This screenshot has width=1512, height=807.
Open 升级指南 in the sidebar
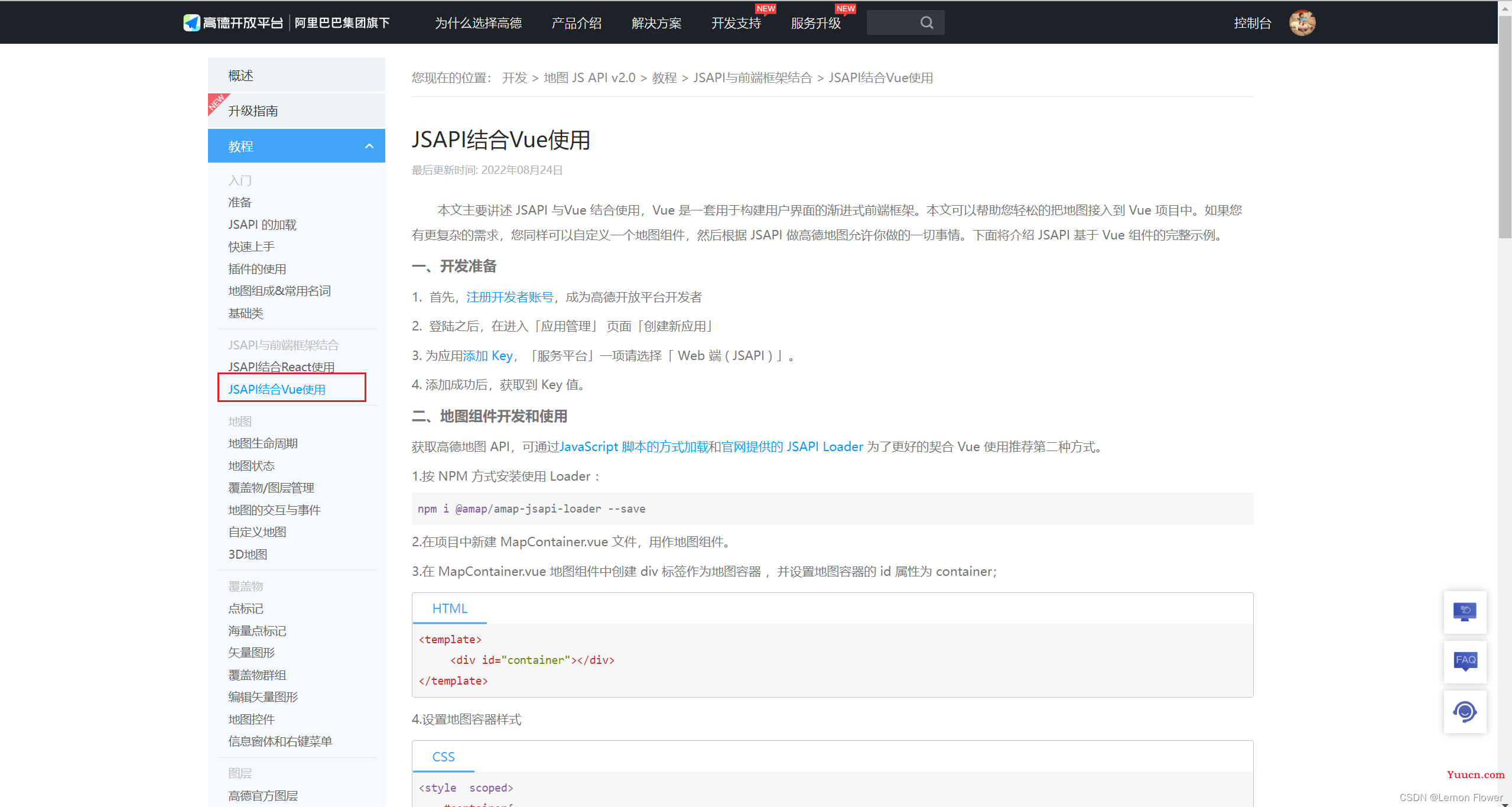pyautogui.click(x=296, y=110)
